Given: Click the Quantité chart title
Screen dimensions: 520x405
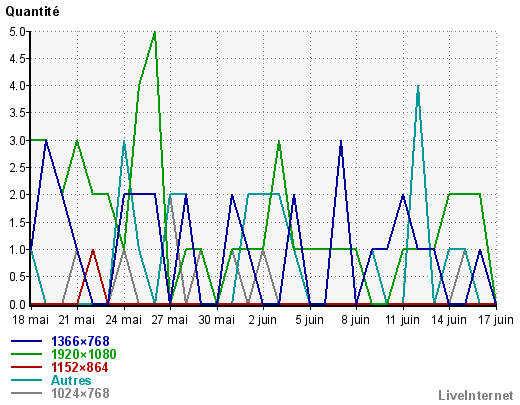Looking at the screenshot, I should (32, 12).
